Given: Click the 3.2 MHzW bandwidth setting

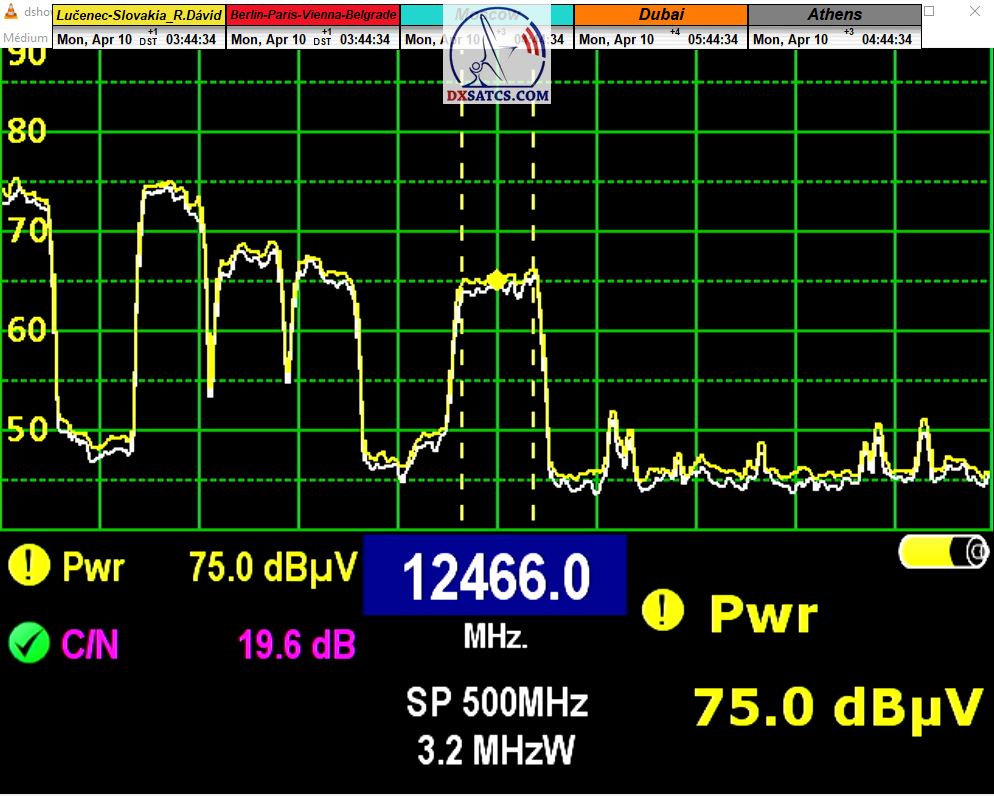Looking at the screenshot, I should point(496,750).
